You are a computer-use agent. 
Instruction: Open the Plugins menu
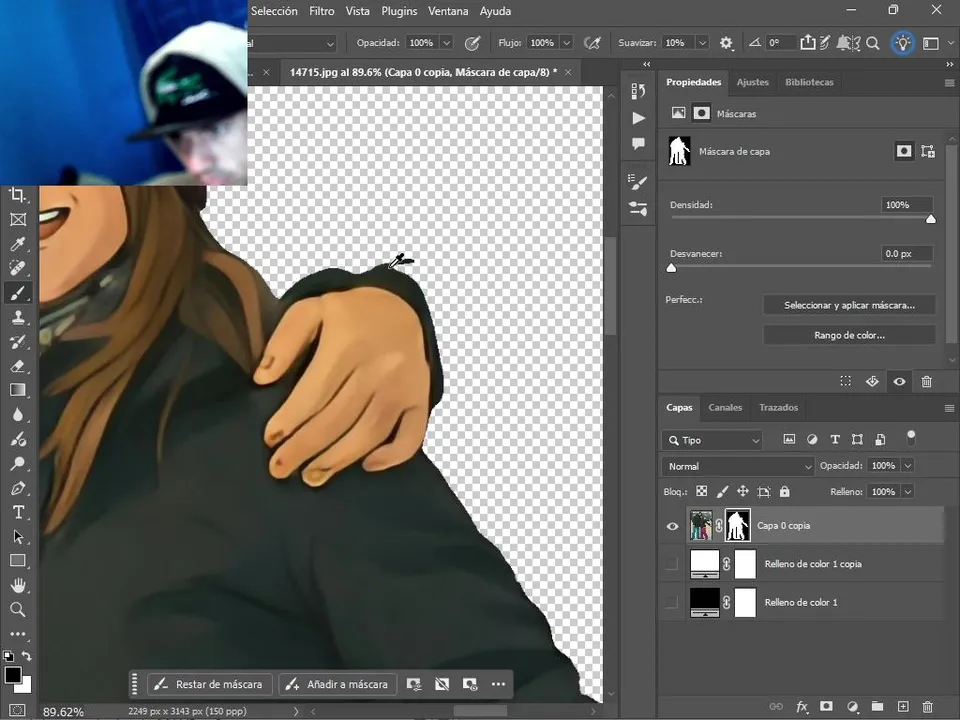(399, 11)
